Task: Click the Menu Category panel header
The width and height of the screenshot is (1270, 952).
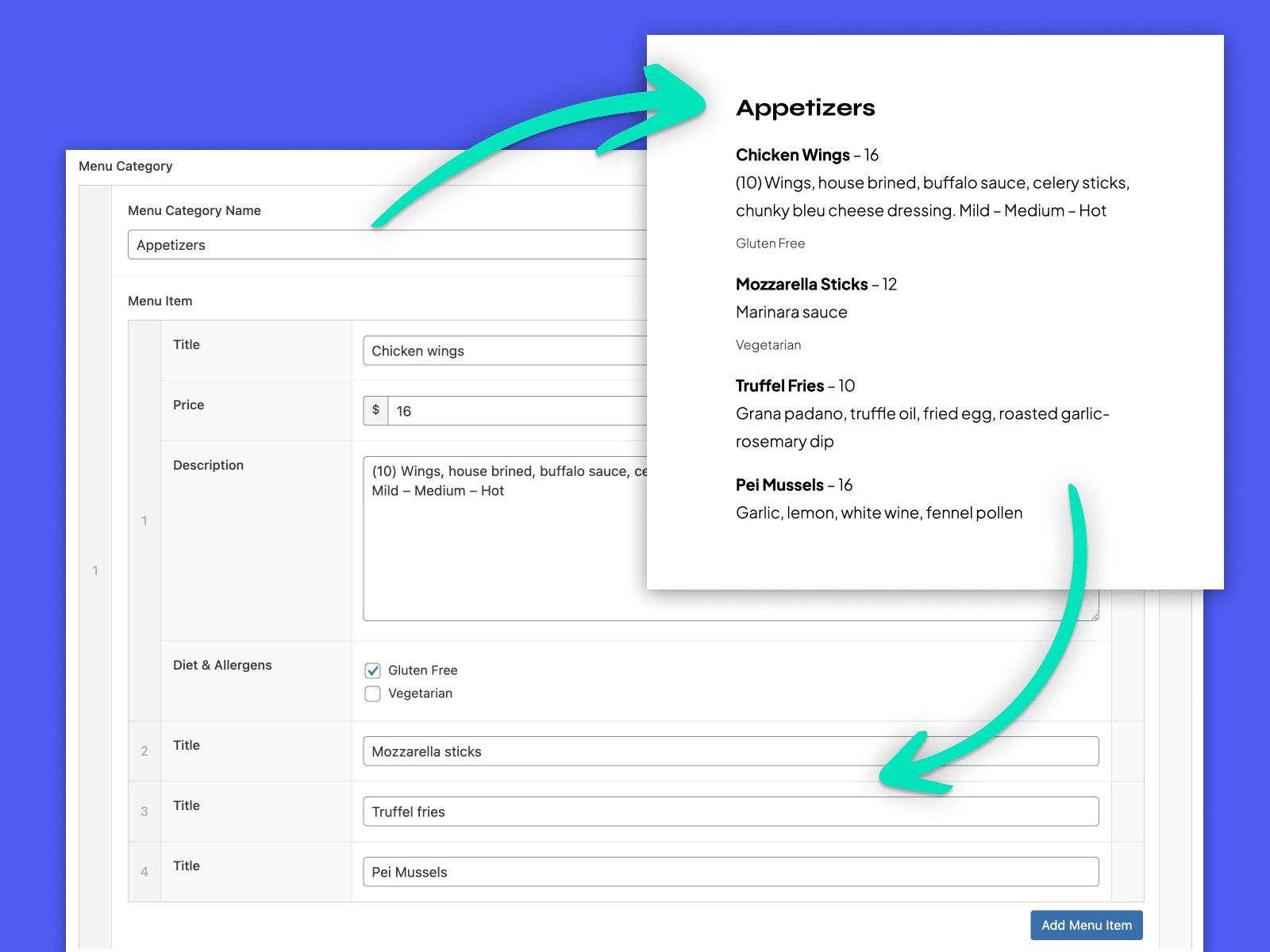Action: pos(125,166)
